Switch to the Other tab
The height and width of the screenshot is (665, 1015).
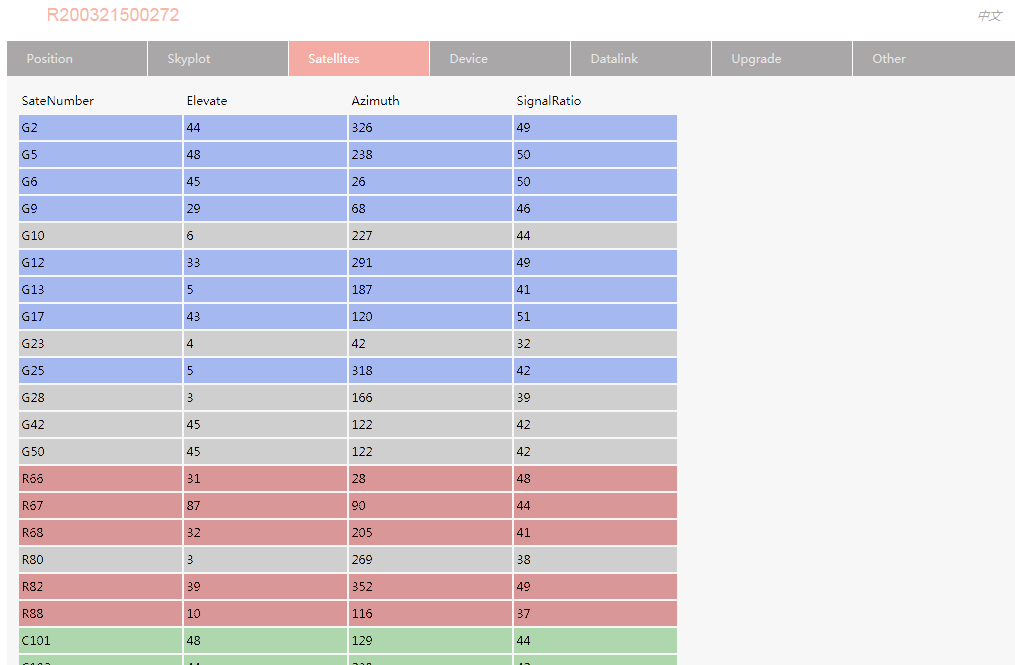click(934, 58)
